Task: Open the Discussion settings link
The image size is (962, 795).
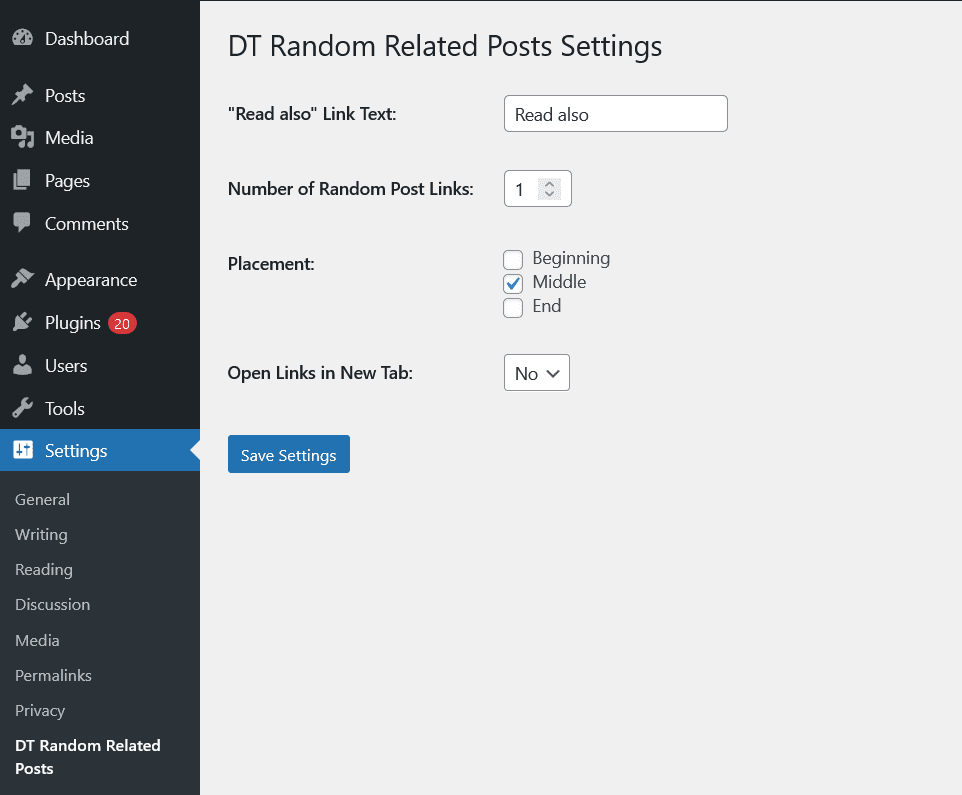Action: [52, 605]
